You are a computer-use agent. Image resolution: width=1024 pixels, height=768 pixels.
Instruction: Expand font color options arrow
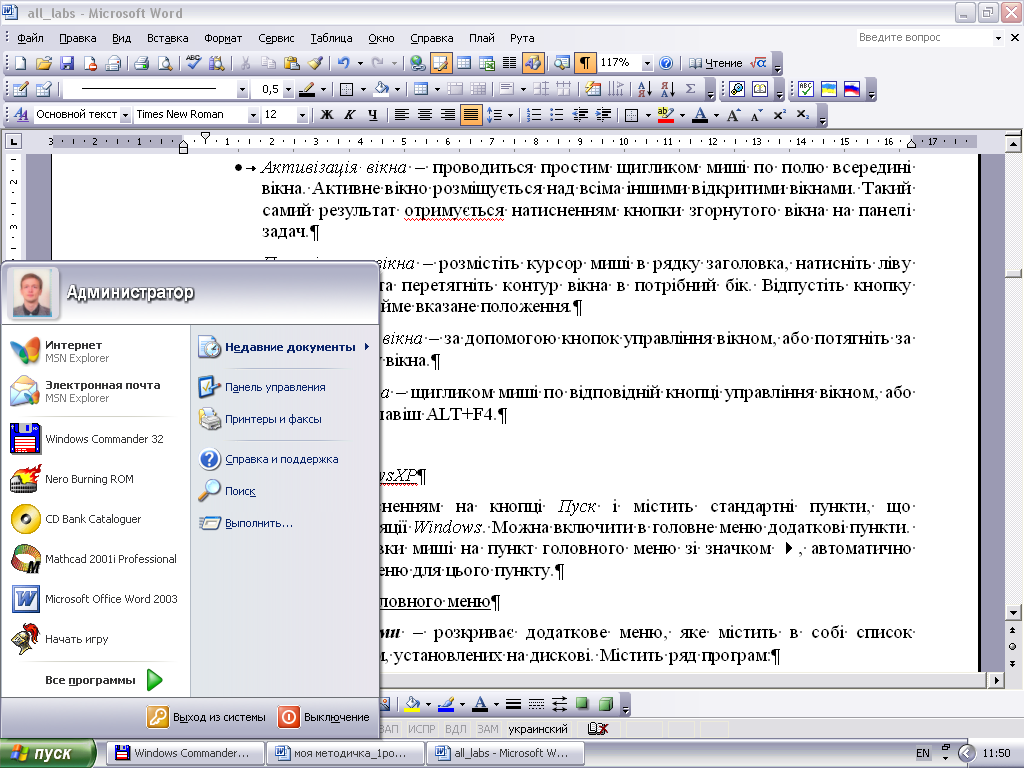coord(716,115)
